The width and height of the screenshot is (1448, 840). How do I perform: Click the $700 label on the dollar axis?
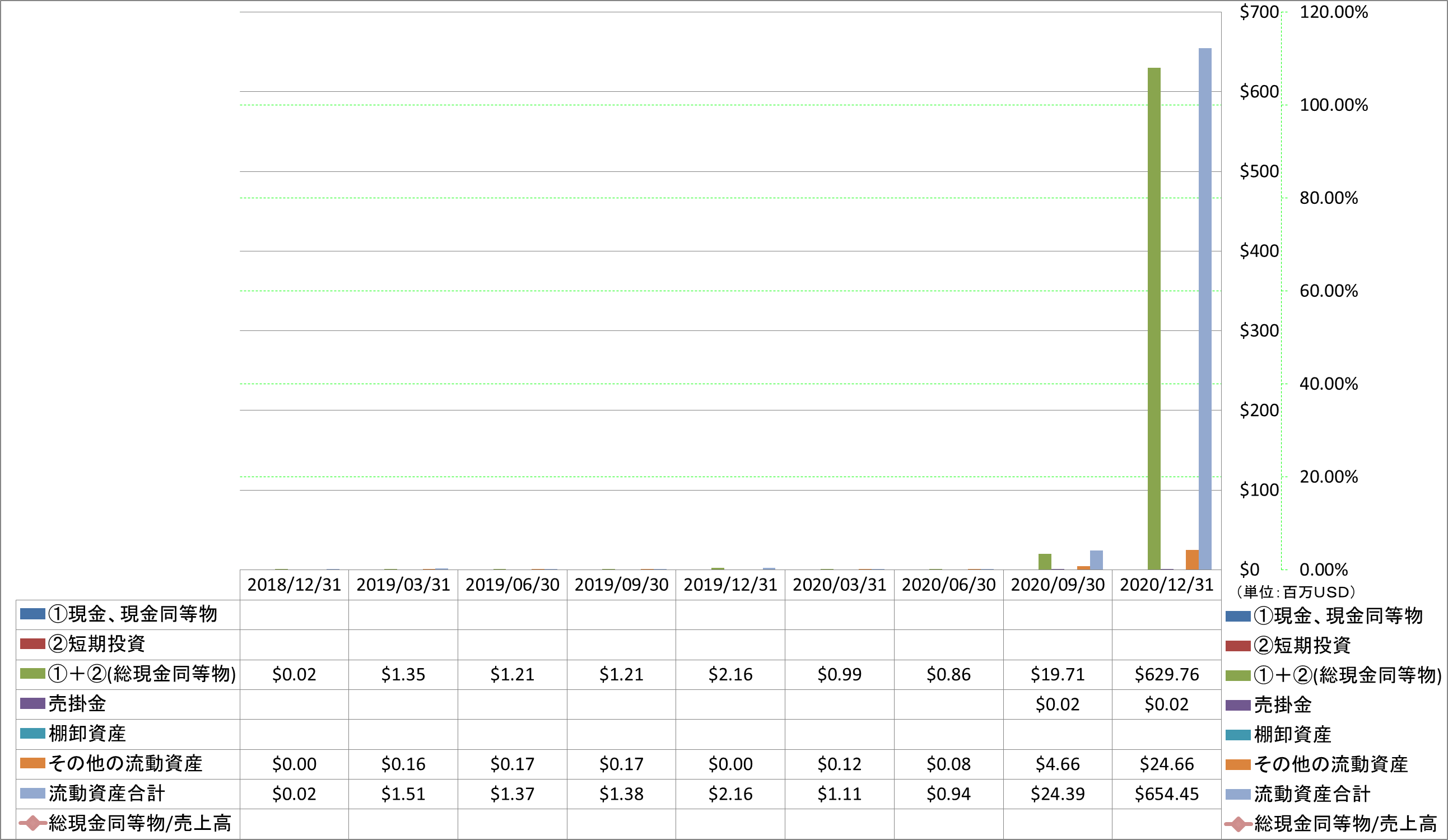pyautogui.click(x=1260, y=12)
